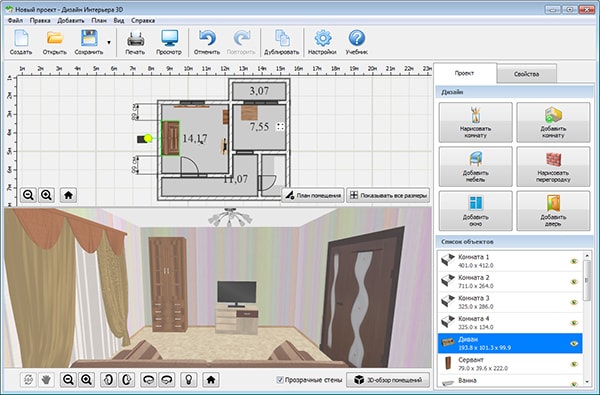Rotate 3D view right with horizontal orbit icon

tap(166, 380)
